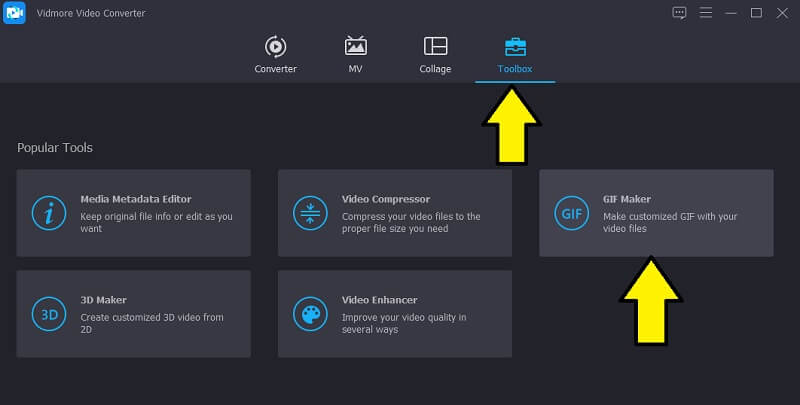Open 3D Maker via its description text
This screenshot has width=800, height=405.
coord(152,323)
